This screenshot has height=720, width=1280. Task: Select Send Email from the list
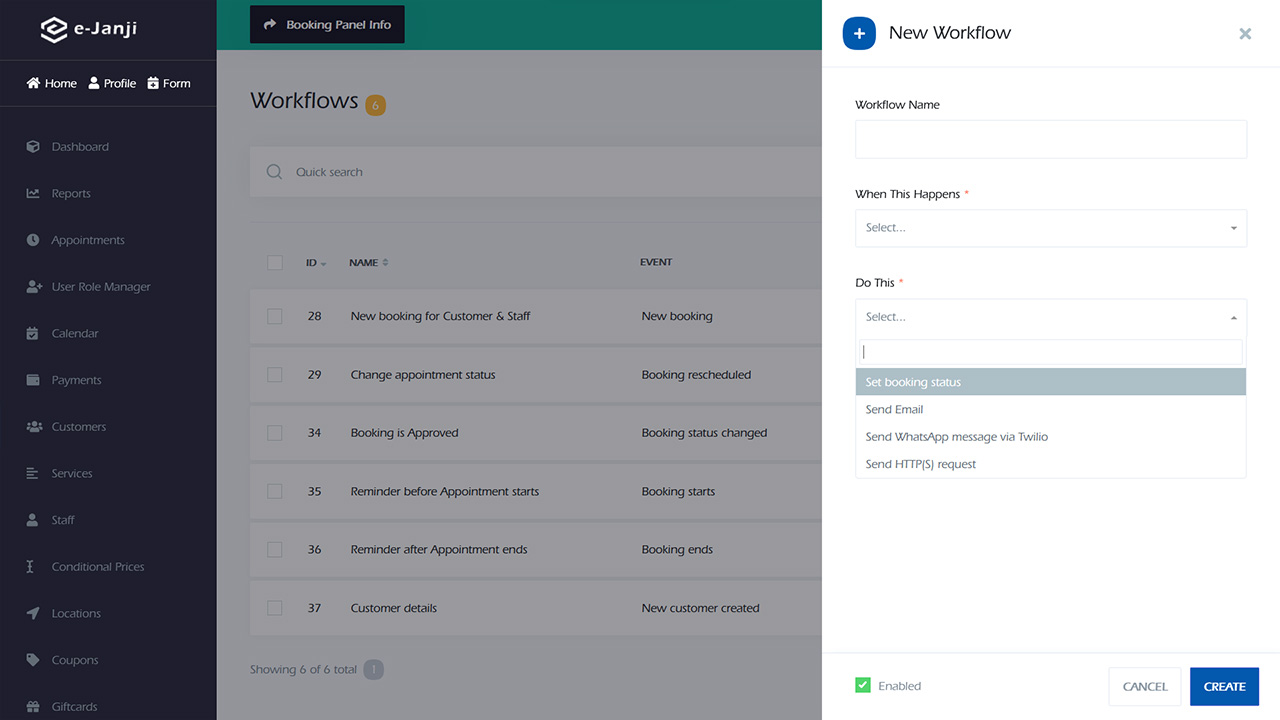pos(894,409)
